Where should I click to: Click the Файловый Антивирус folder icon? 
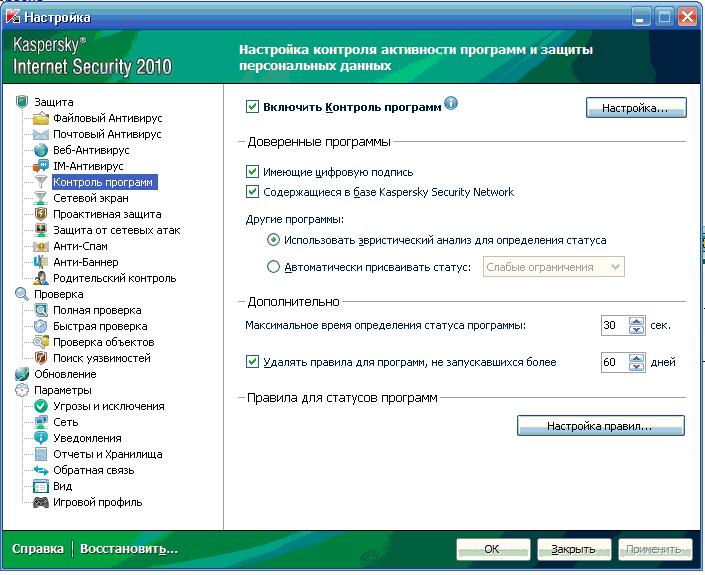tap(40, 118)
